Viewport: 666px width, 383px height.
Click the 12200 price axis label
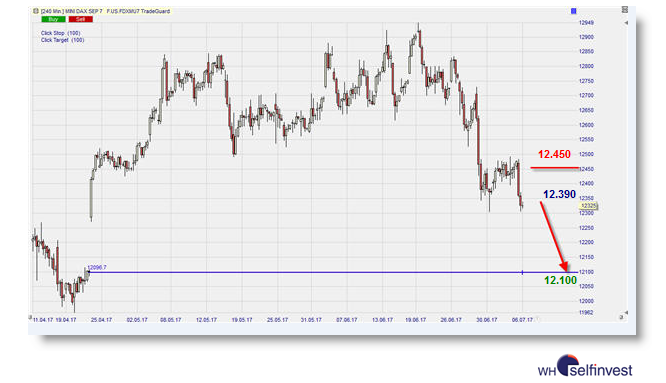pyautogui.click(x=586, y=242)
